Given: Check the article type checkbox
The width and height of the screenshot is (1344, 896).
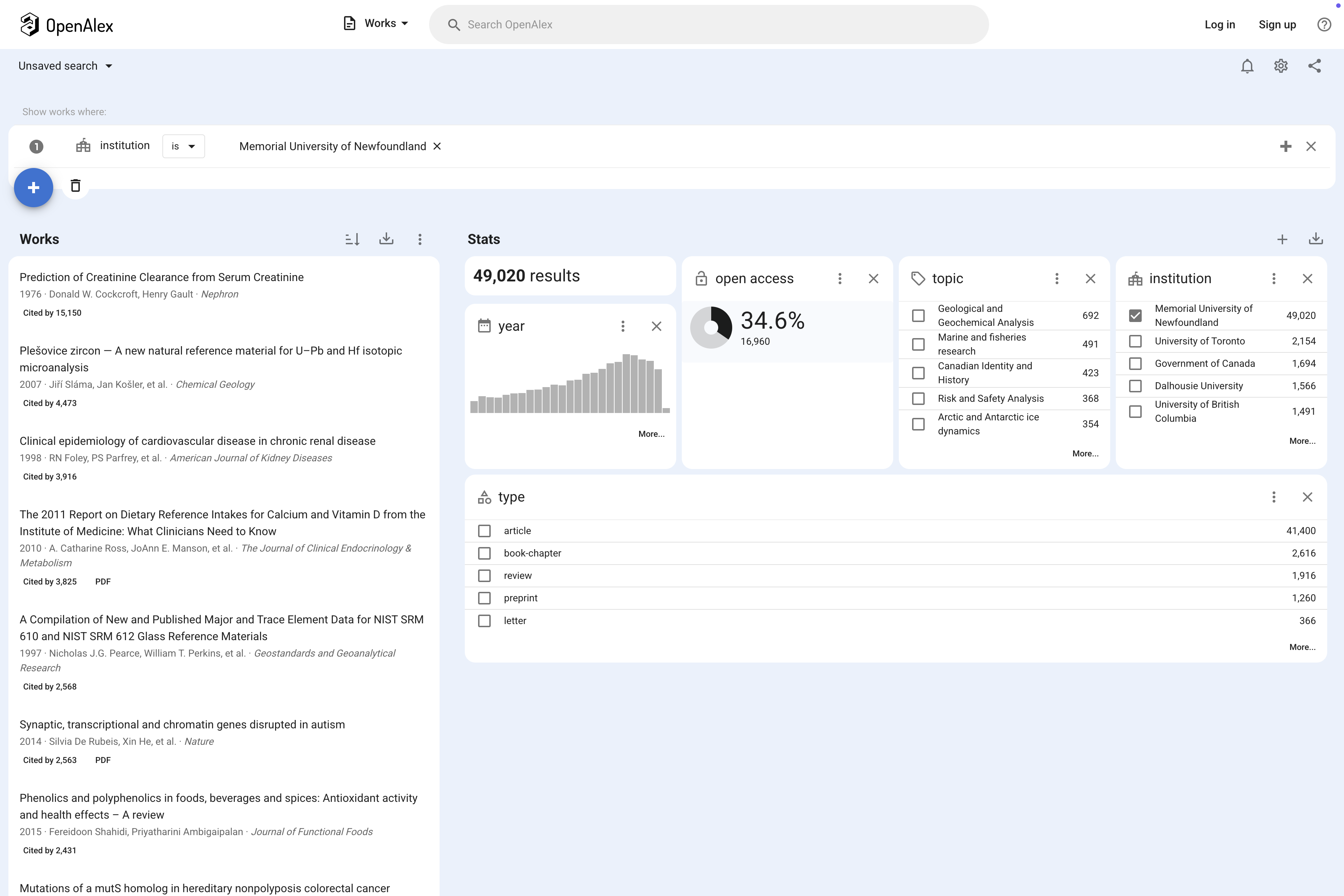Looking at the screenshot, I should click(484, 531).
